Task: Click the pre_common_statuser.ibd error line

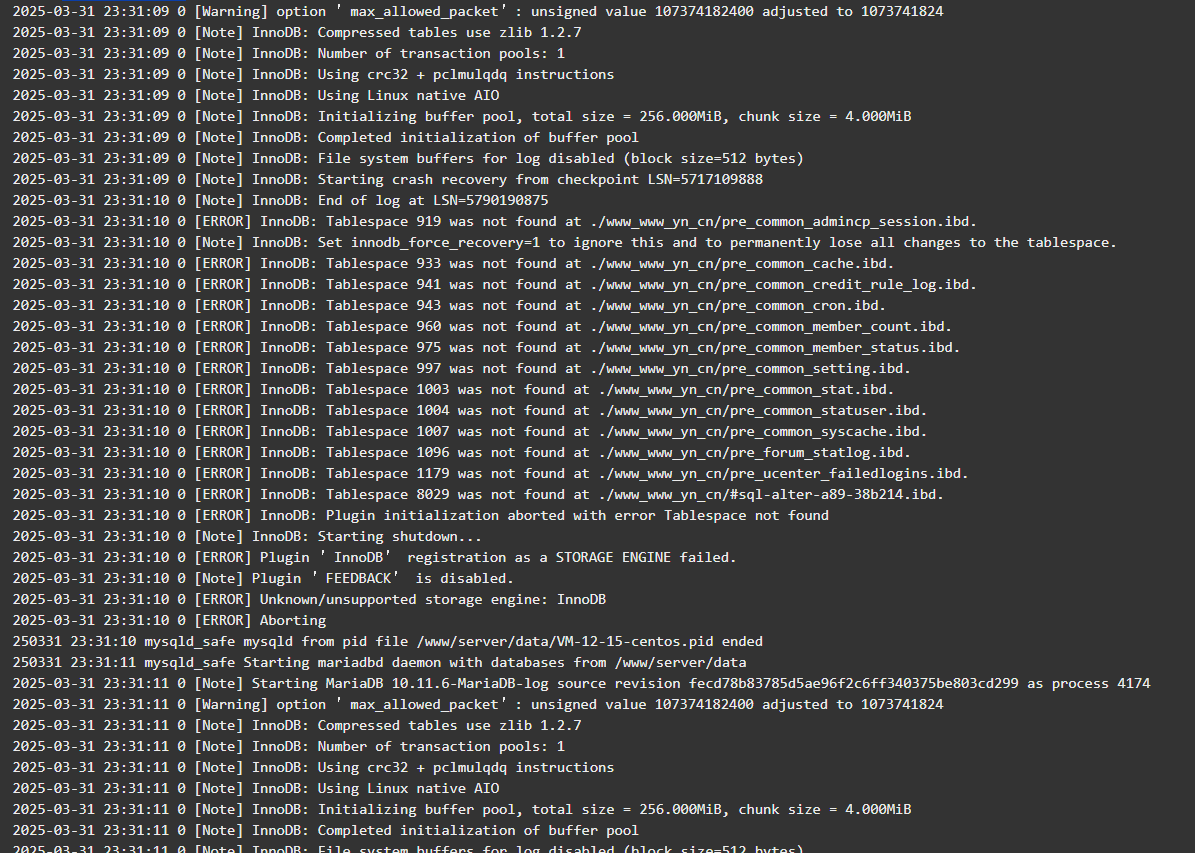Action: (x=470, y=410)
